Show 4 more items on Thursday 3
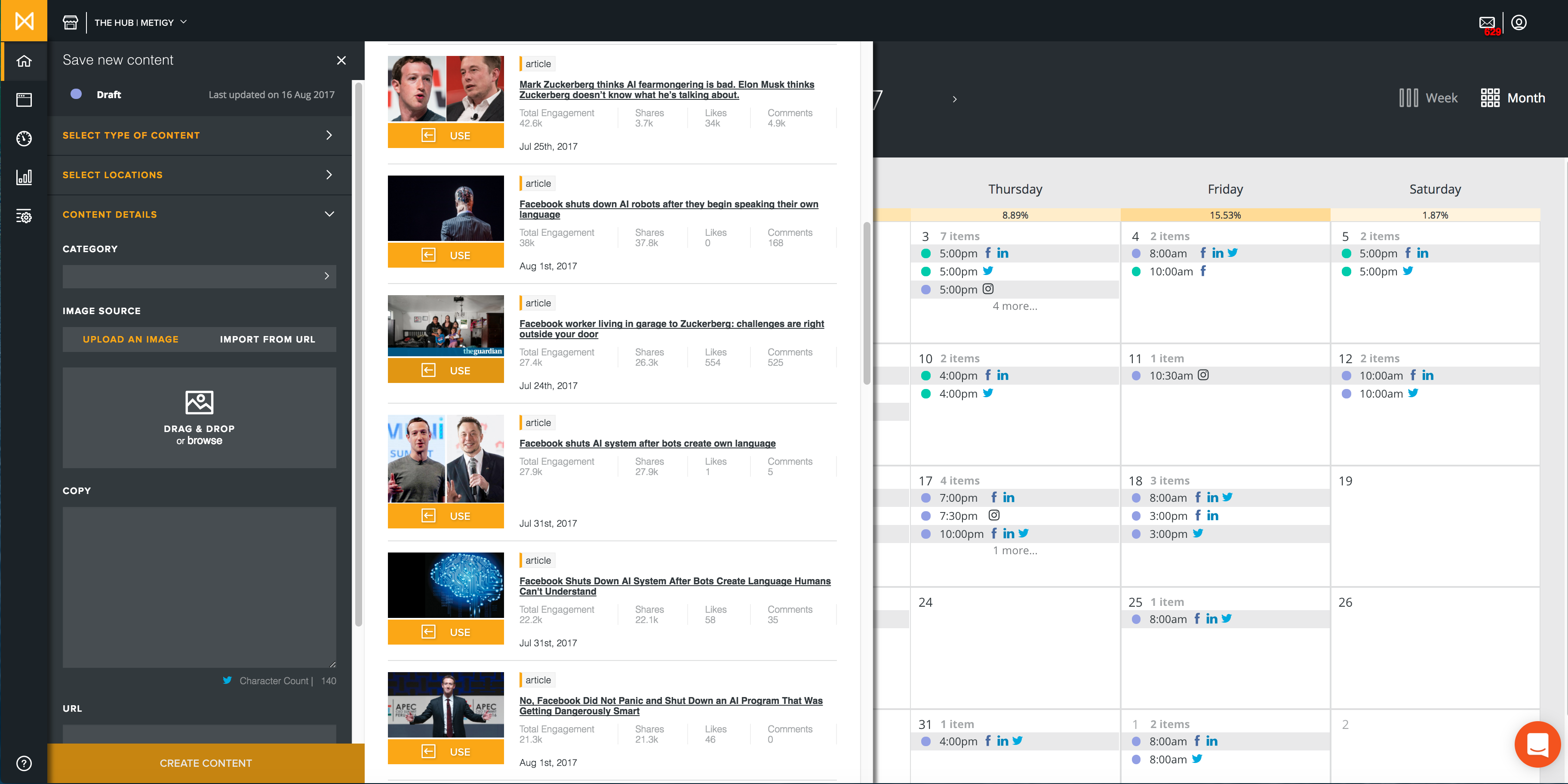Viewport: 1568px width, 784px height. point(1015,306)
